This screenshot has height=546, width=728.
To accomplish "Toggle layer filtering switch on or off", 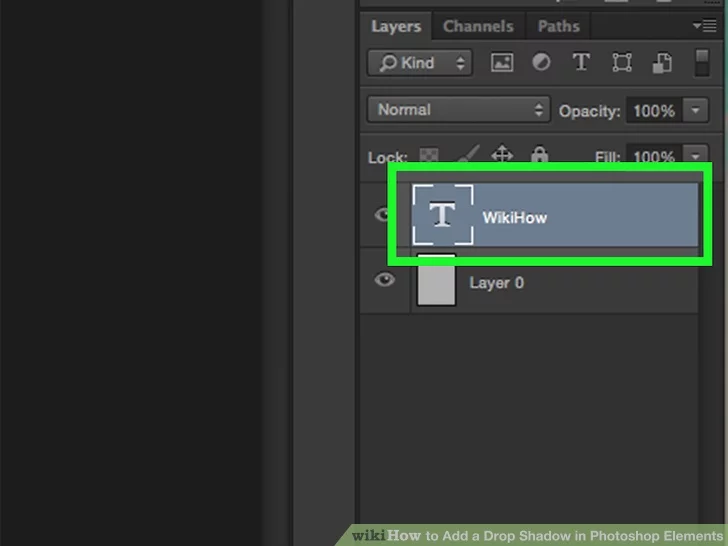I will [x=702, y=63].
